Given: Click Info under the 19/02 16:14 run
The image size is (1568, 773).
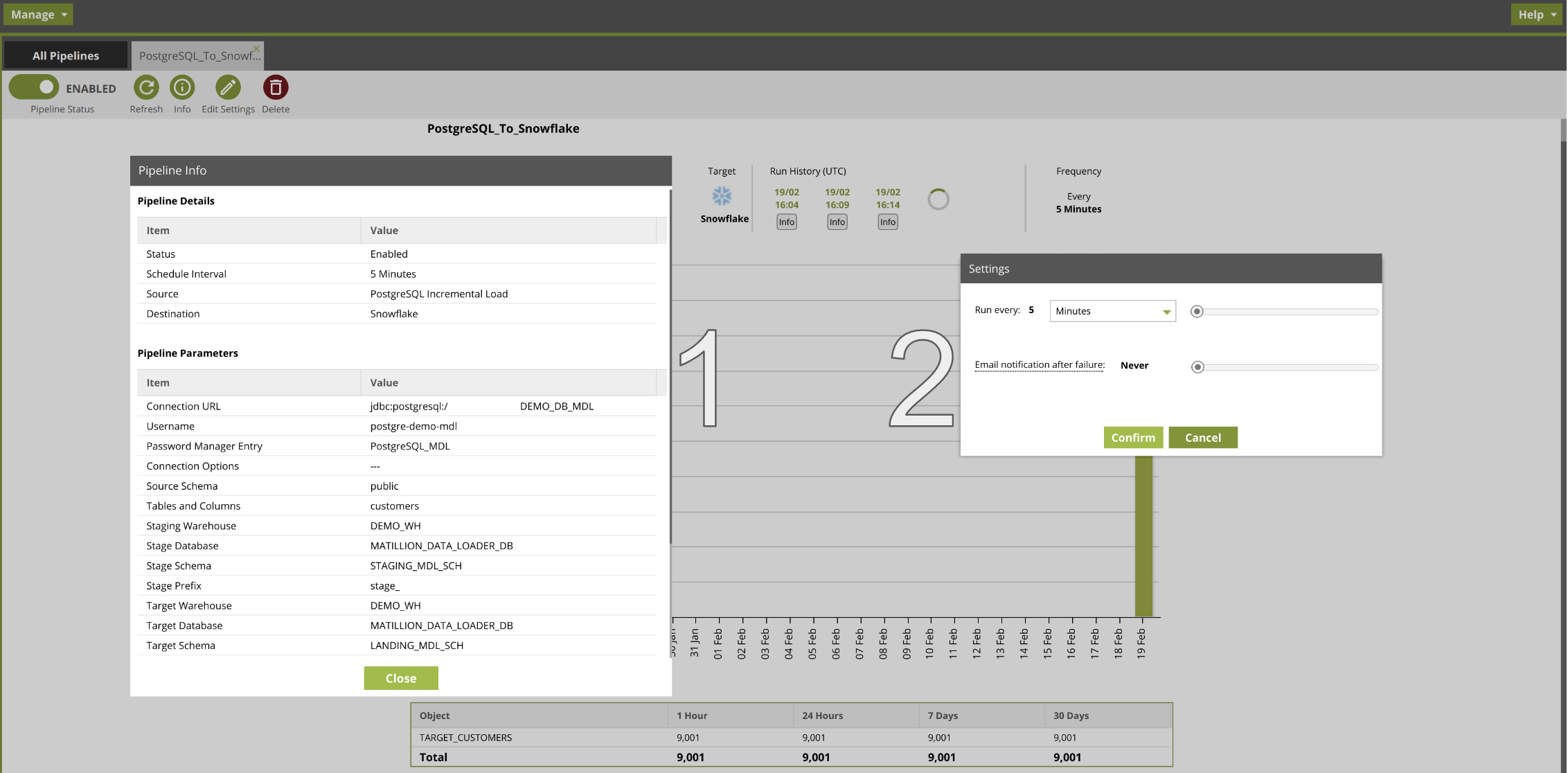Looking at the screenshot, I should [x=888, y=222].
